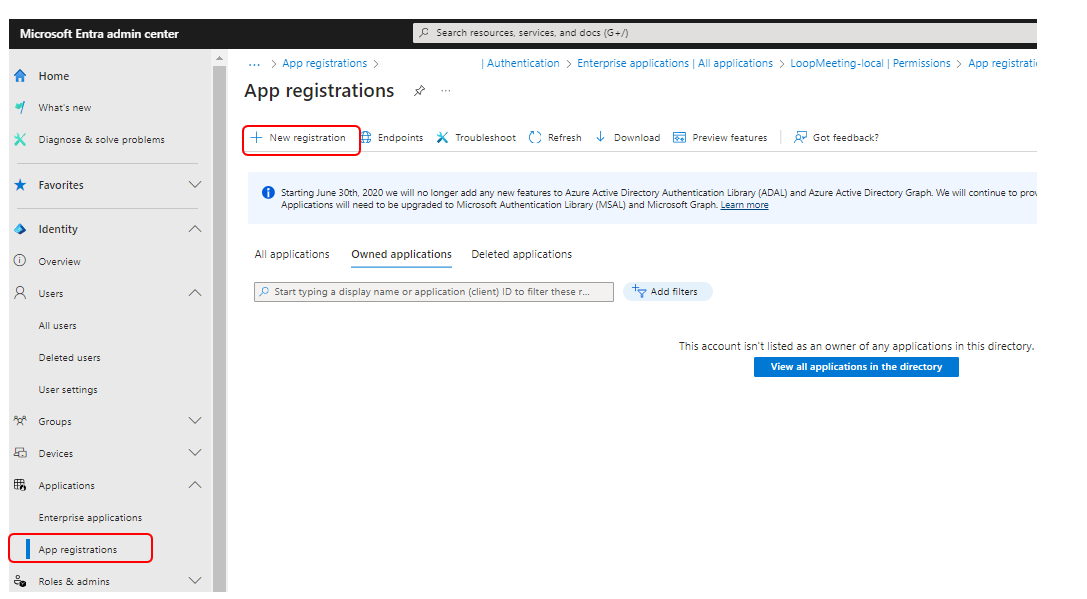Screen dimensions: 1087x599
Task: Click the search magnifier icon in top bar
Action: coord(424,33)
